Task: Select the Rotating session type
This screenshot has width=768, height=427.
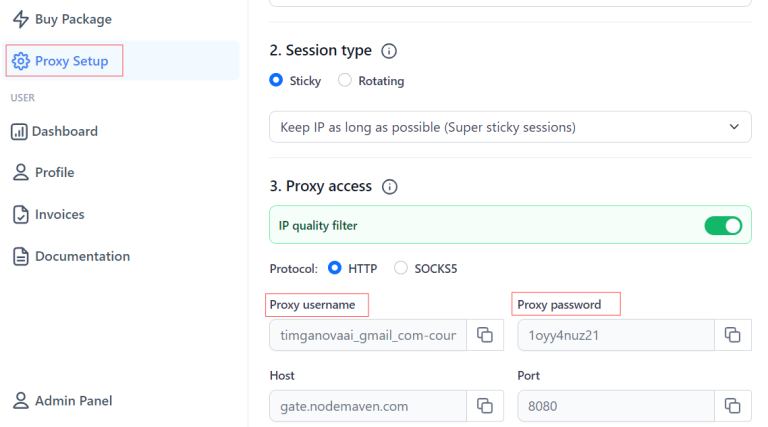Action: [346, 81]
